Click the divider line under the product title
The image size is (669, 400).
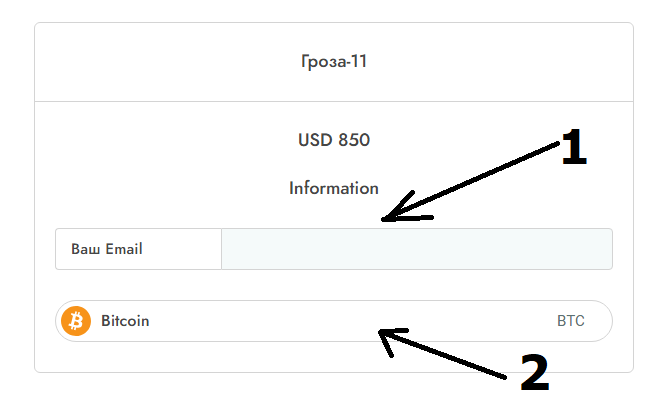(334, 101)
